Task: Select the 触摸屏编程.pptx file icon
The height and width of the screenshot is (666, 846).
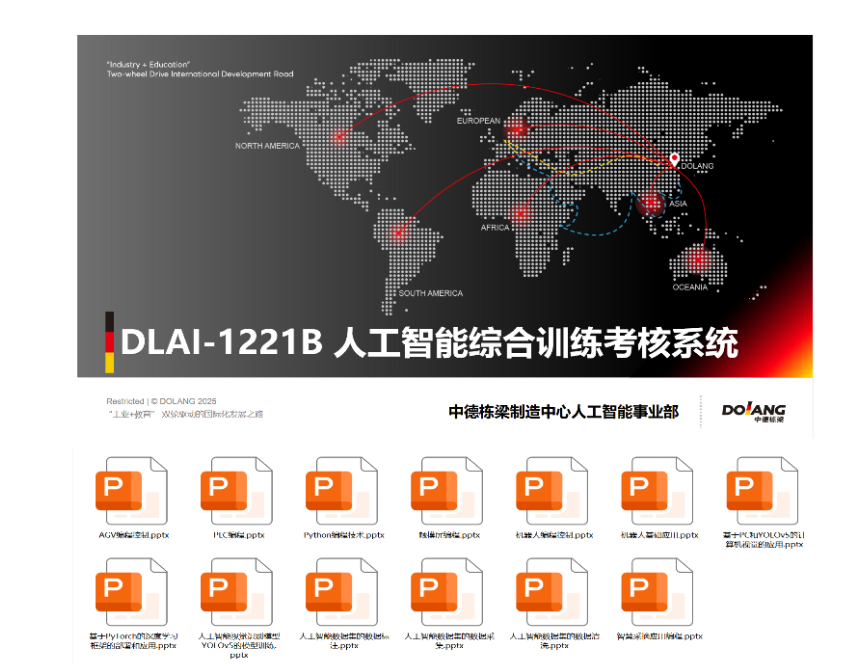Action: 447,491
